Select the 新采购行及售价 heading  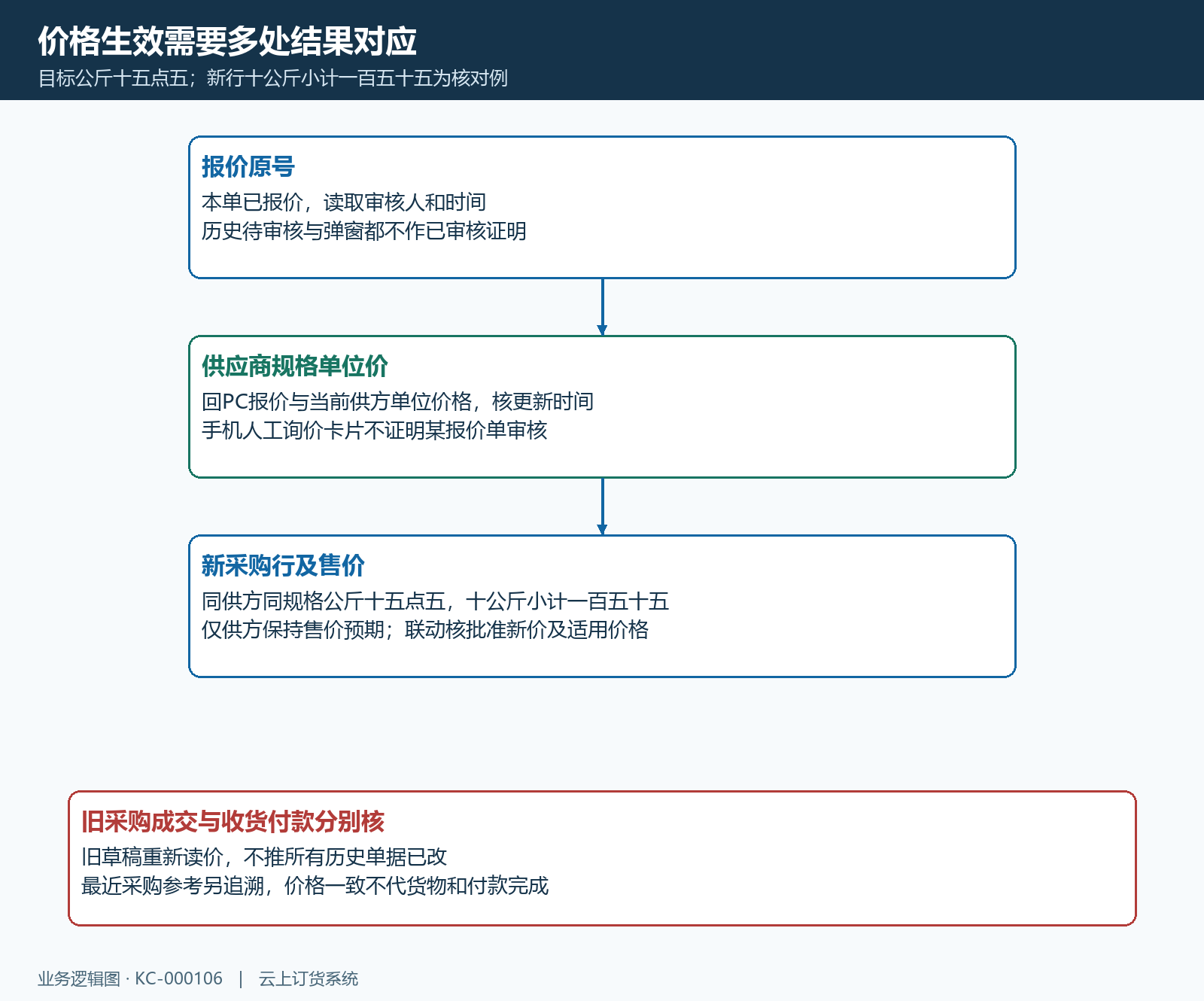pyautogui.click(x=283, y=565)
